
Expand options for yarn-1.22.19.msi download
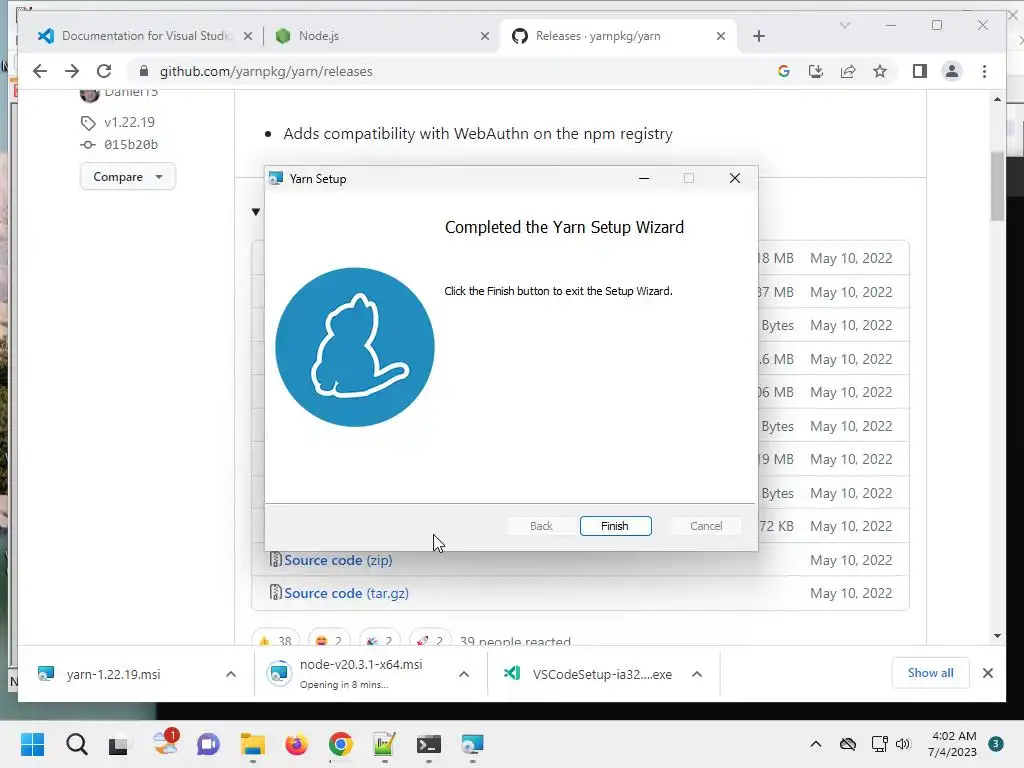(231, 674)
